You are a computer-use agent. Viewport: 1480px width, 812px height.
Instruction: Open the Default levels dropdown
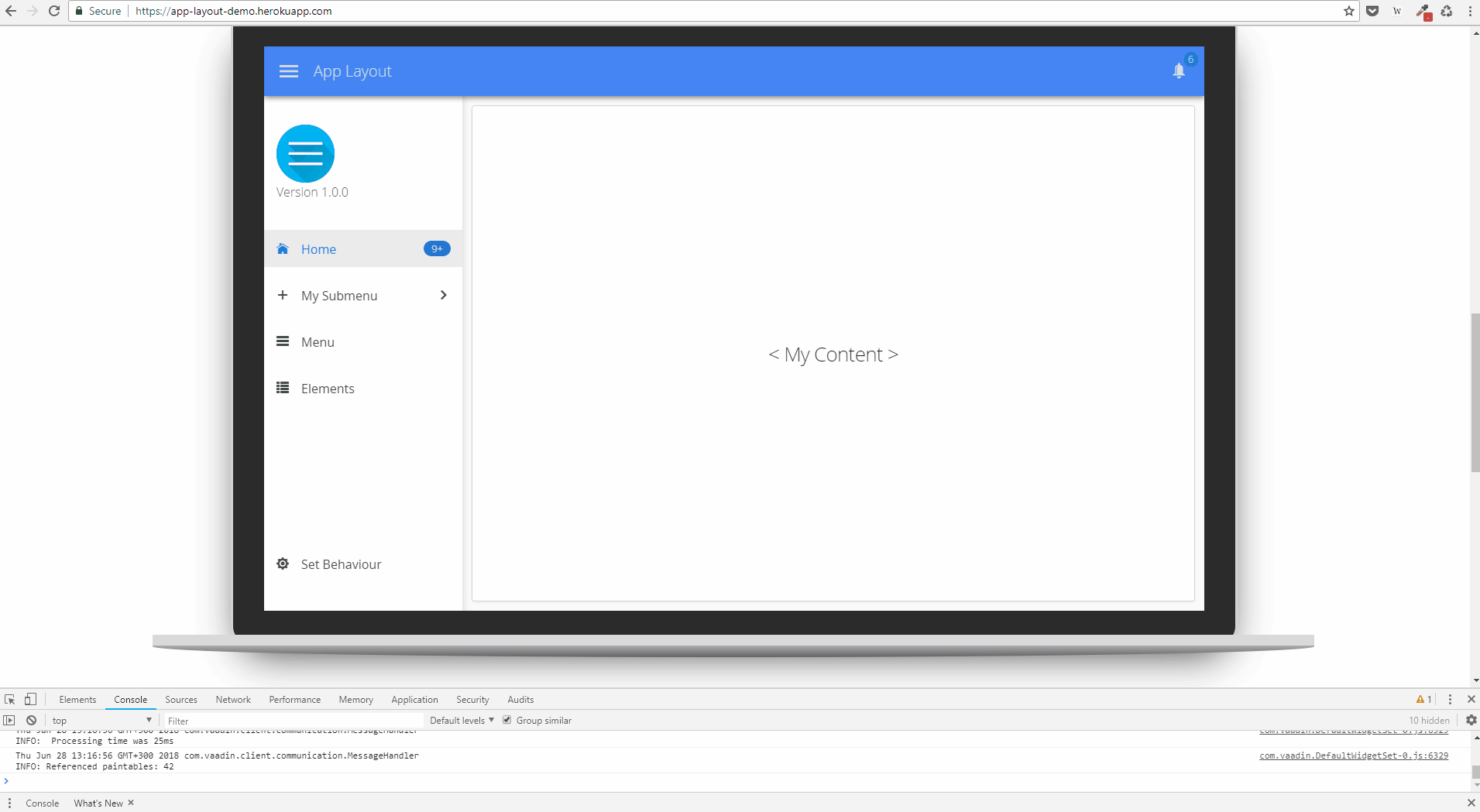pos(460,720)
